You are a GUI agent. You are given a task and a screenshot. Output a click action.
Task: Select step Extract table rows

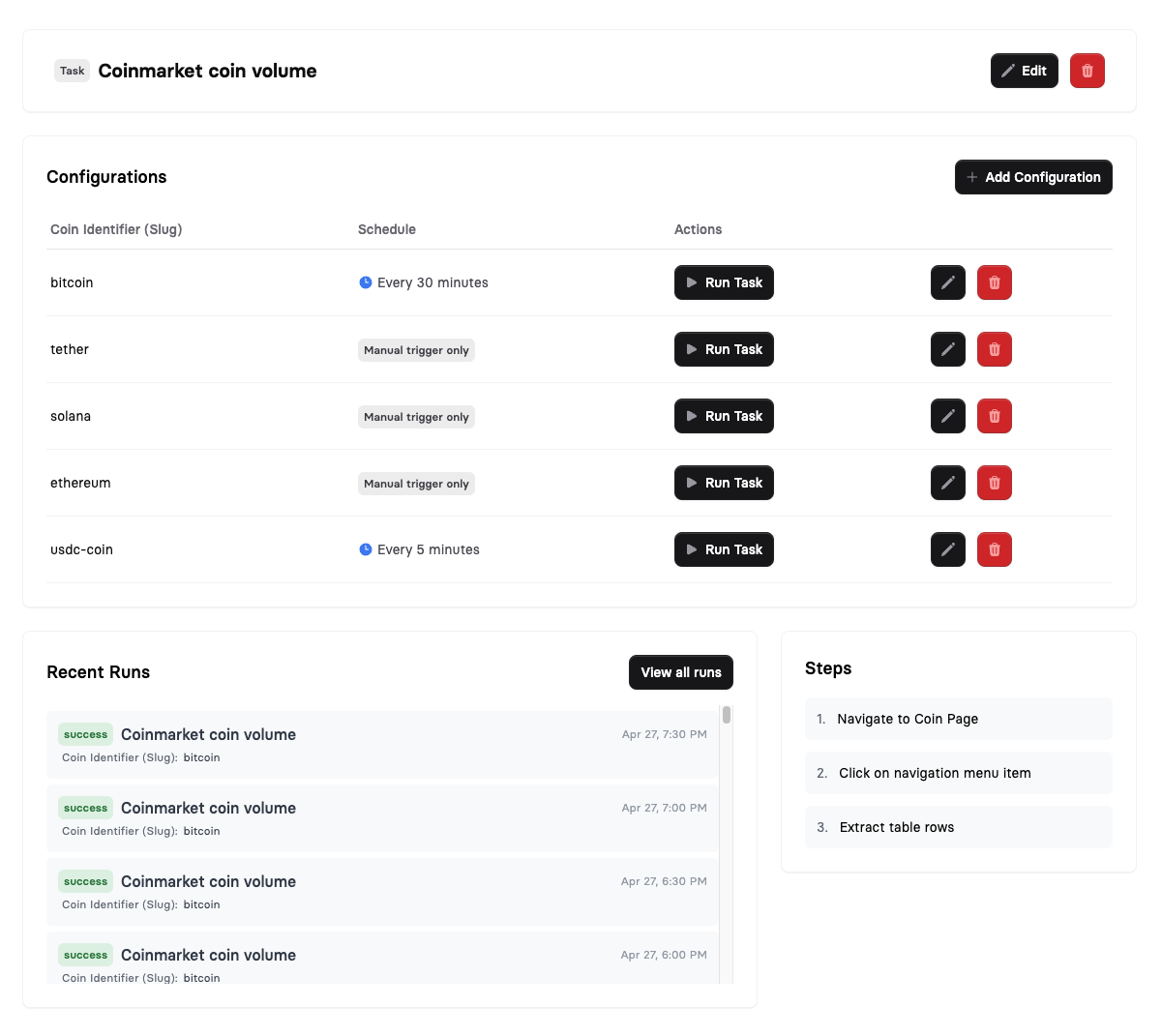959,827
